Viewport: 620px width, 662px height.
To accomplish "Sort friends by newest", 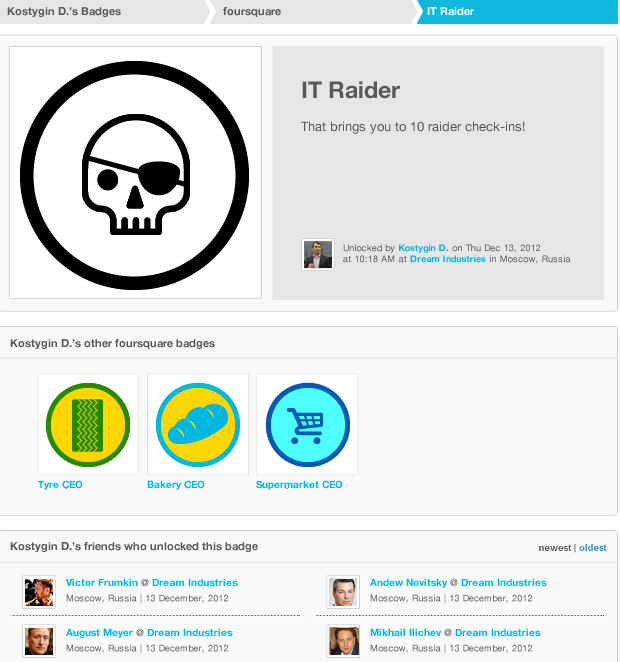I will pyautogui.click(x=555, y=548).
